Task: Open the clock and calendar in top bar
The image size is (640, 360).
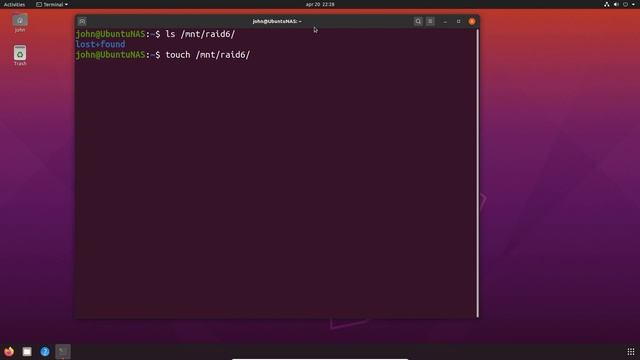Action: [x=320, y=4]
